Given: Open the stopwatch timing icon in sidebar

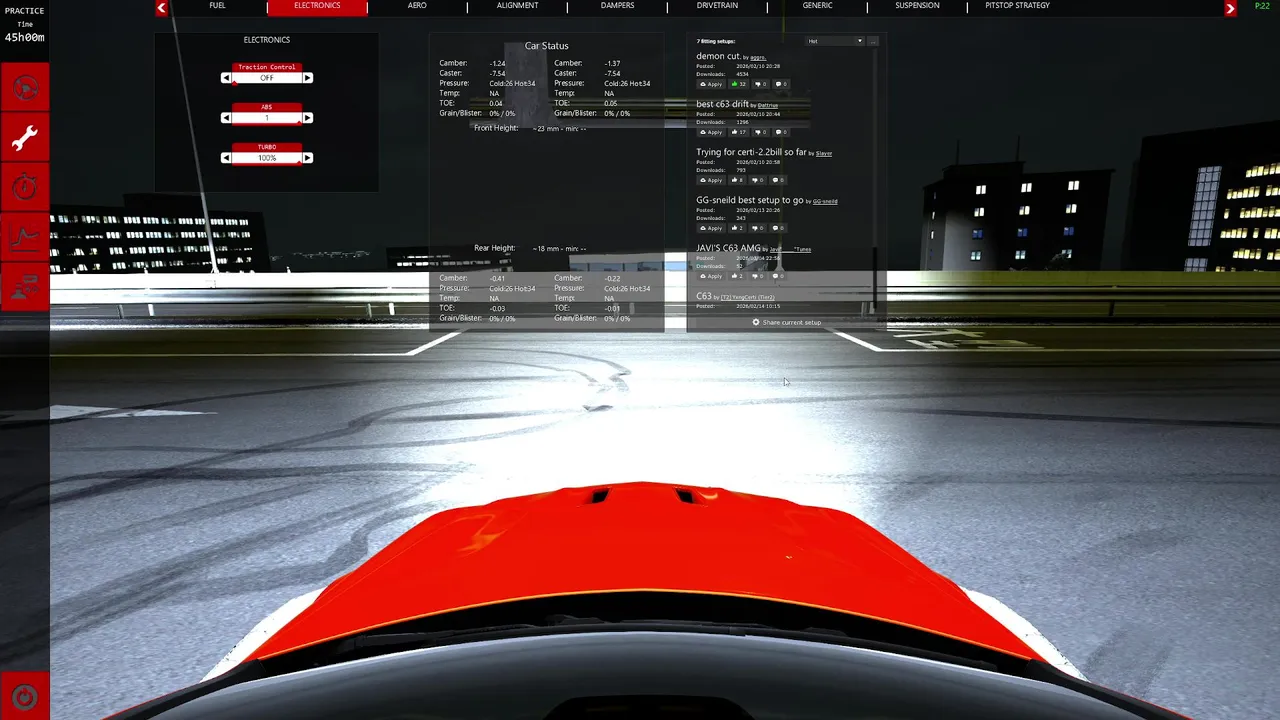Looking at the screenshot, I should point(24,187).
